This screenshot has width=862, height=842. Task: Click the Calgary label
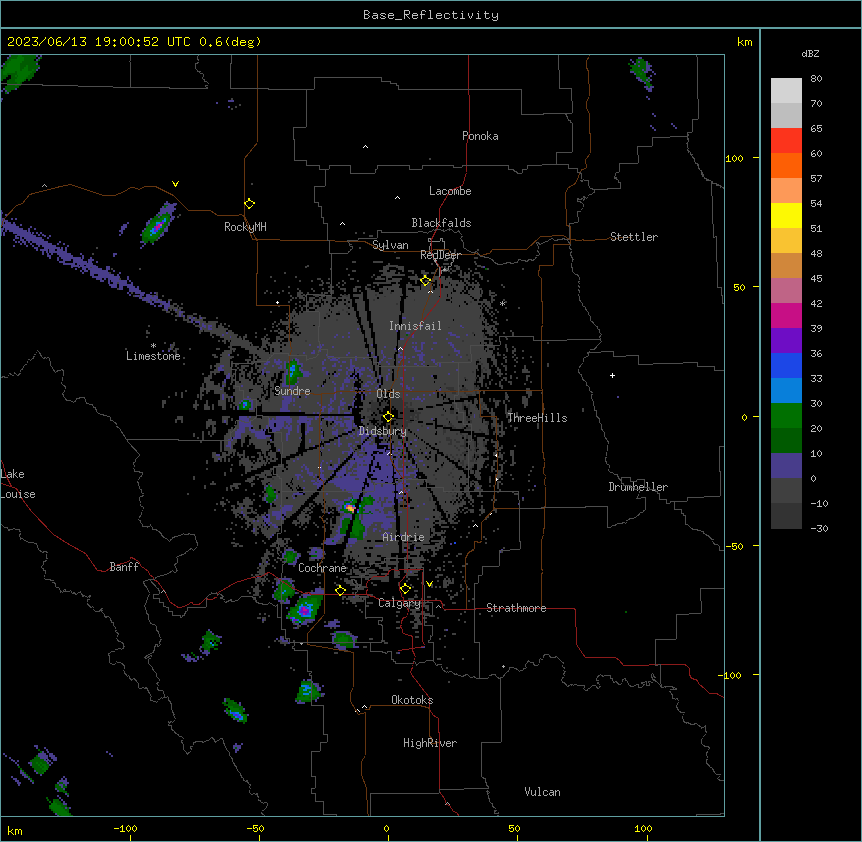coord(399,603)
